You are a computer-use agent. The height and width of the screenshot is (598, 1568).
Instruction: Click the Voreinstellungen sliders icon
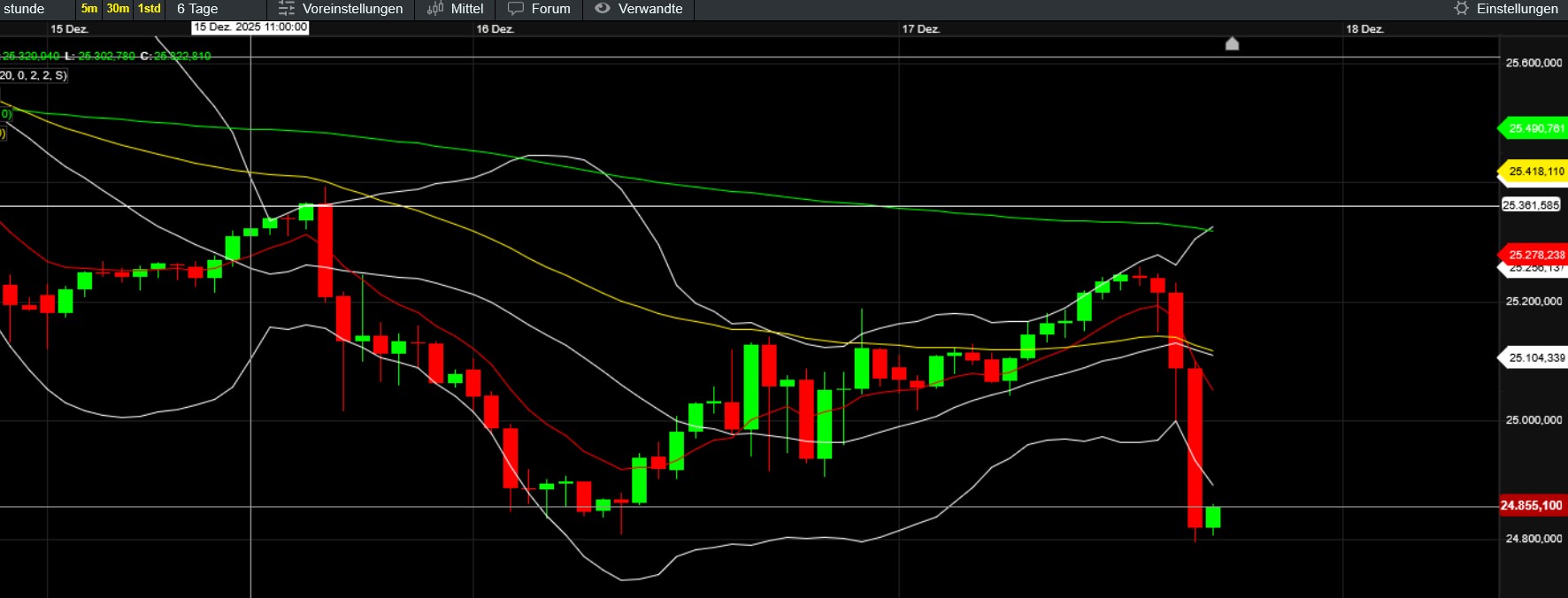coord(287,9)
